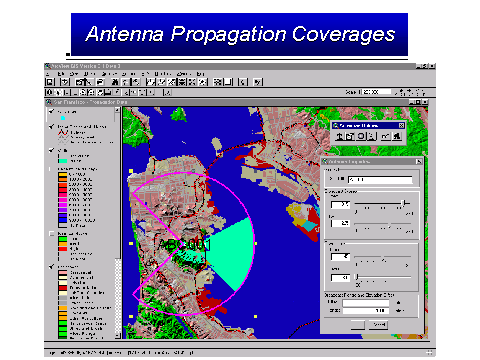
Task: Open the second item in the menu bar
Action: tap(61, 74)
